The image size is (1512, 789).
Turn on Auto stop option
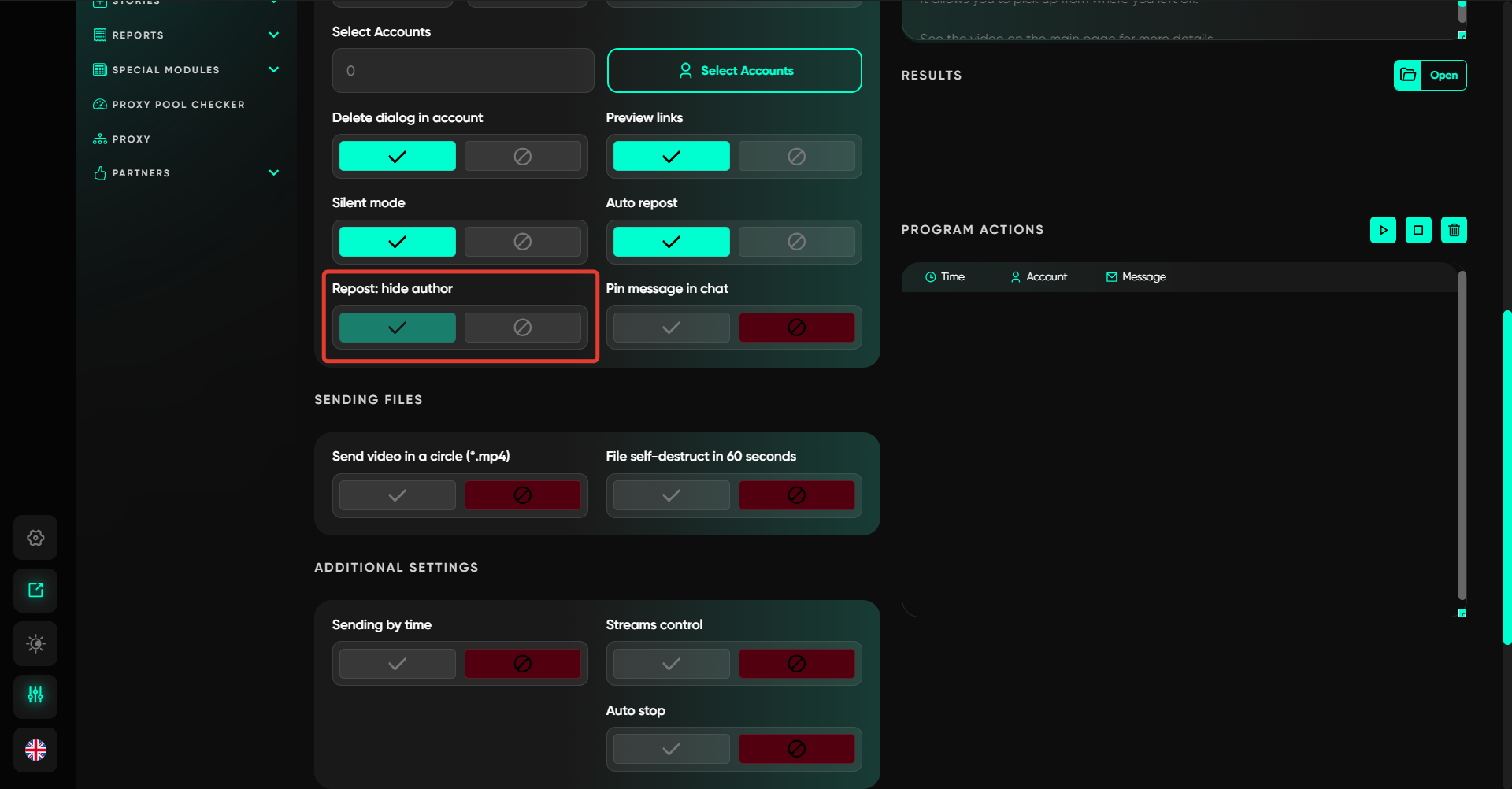(671, 749)
